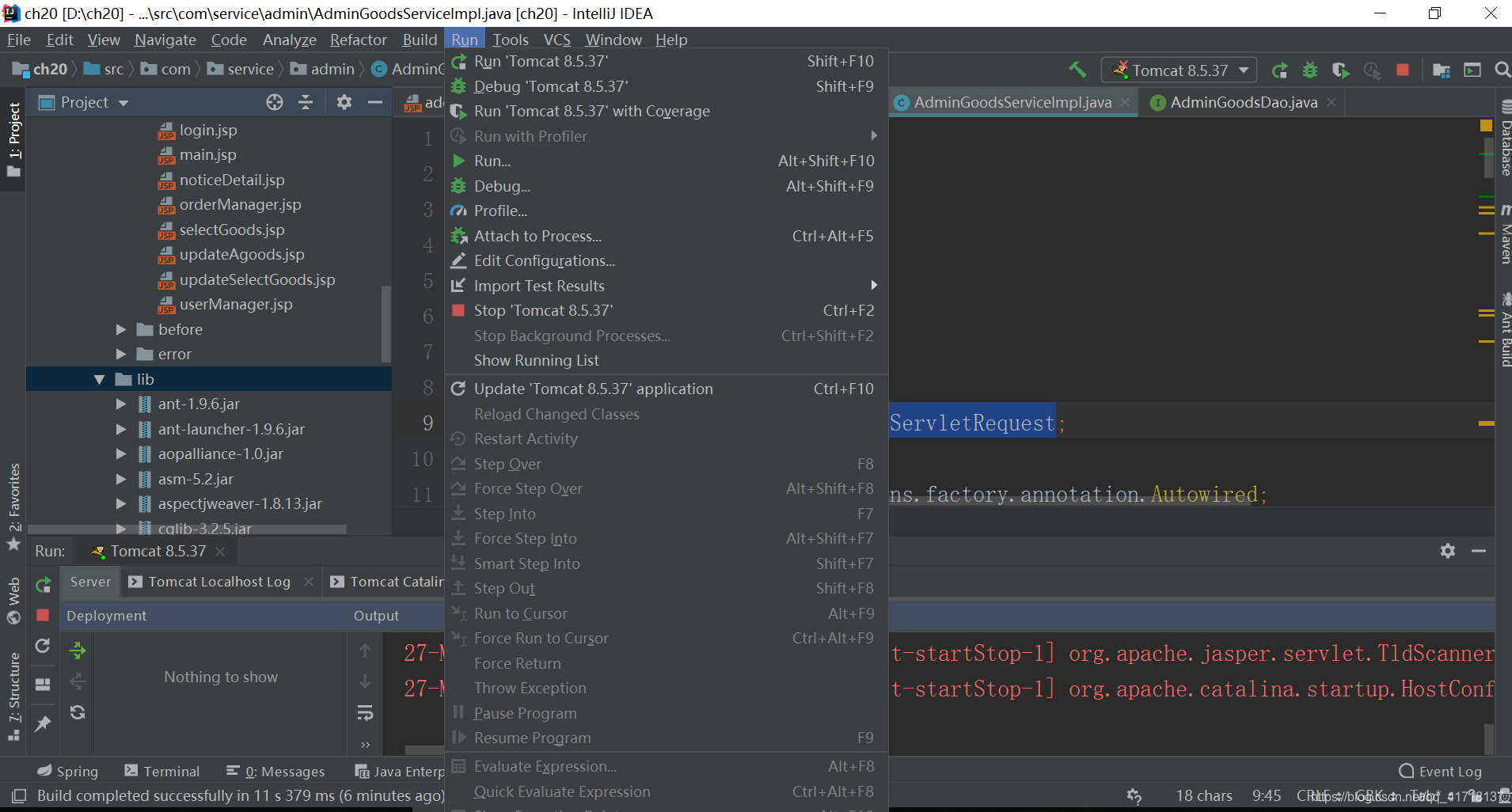Click the deploy all green arrow icon

tap(78, 651)
